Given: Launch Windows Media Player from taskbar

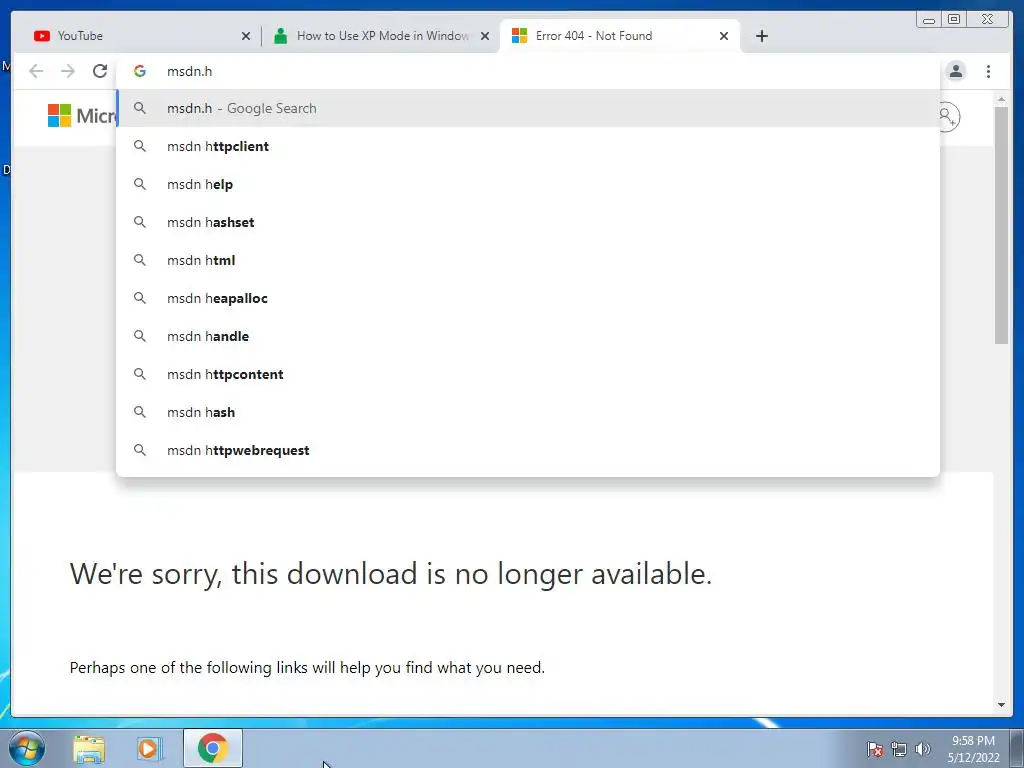Looking at the screenshot, I should [150, 749].
